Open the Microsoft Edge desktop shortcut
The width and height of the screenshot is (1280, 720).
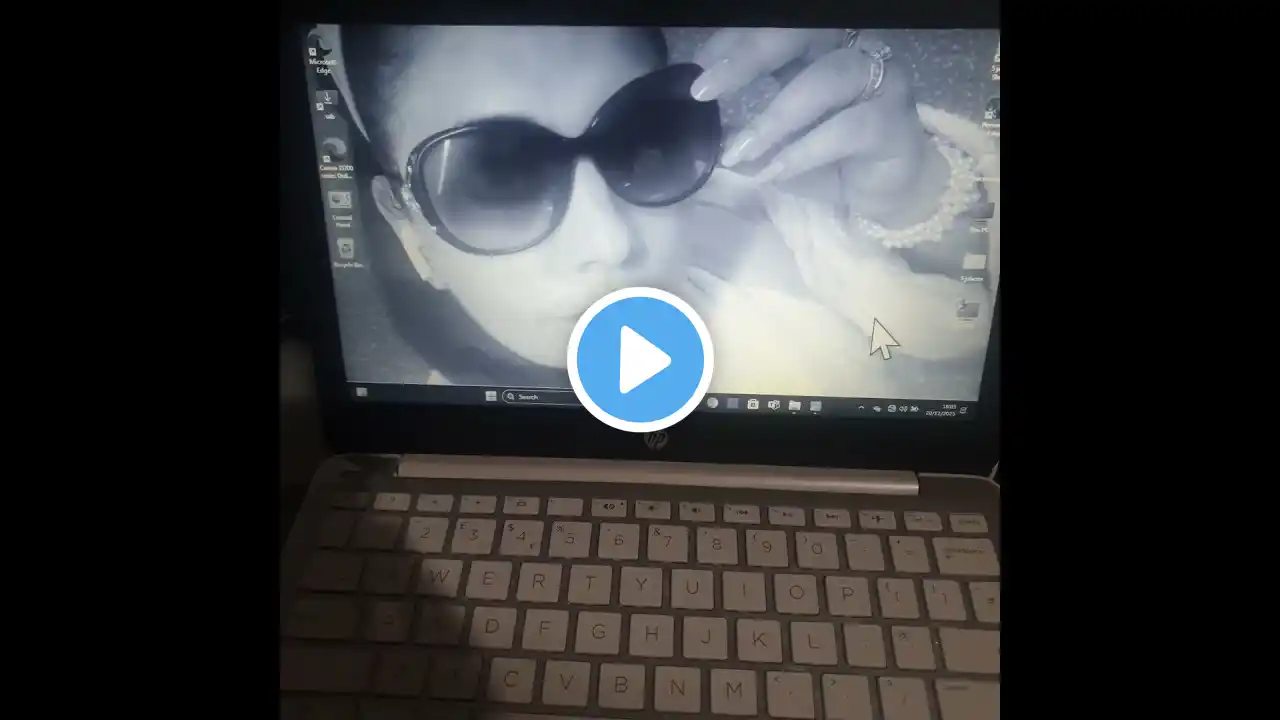coord(322,52)
